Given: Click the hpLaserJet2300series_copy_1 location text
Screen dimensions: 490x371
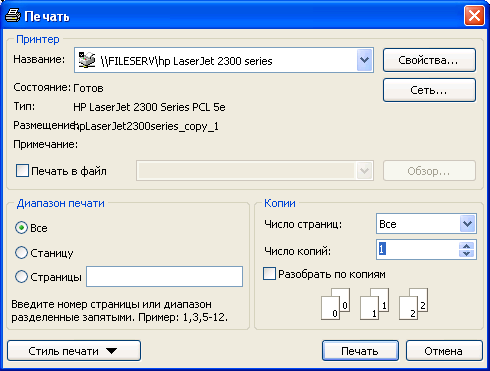Looking at the screenshot, I should point(146,126).
